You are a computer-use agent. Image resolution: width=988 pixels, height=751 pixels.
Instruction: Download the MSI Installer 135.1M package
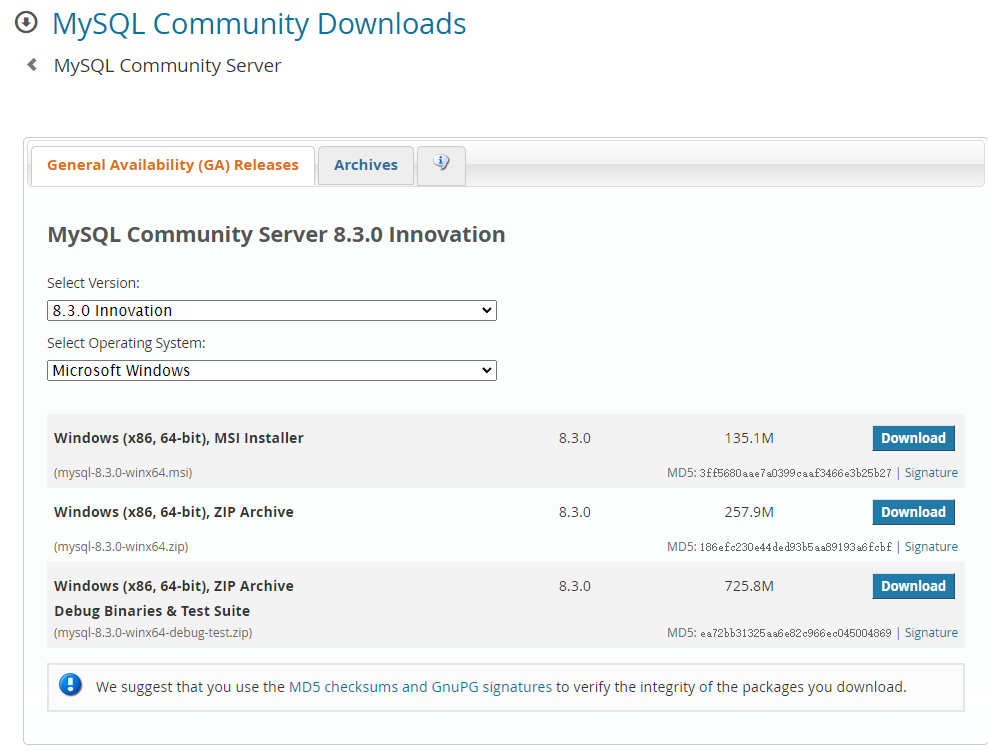913,438
